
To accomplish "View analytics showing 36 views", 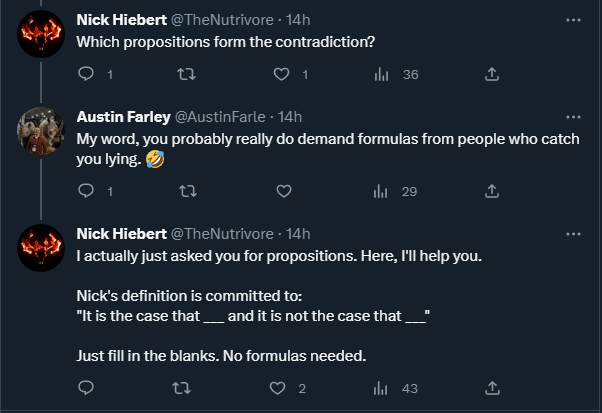I will click(x=381, y=74).
